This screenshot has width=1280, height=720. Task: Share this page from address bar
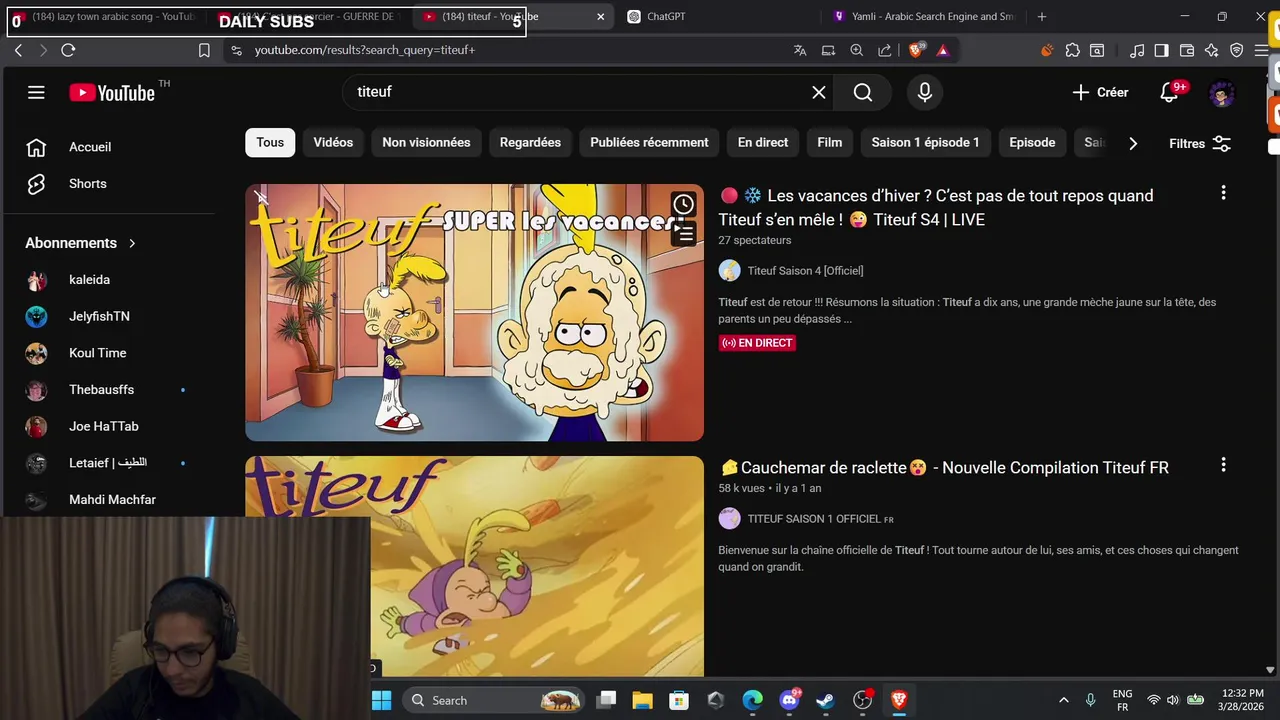[x=885, y=50]
